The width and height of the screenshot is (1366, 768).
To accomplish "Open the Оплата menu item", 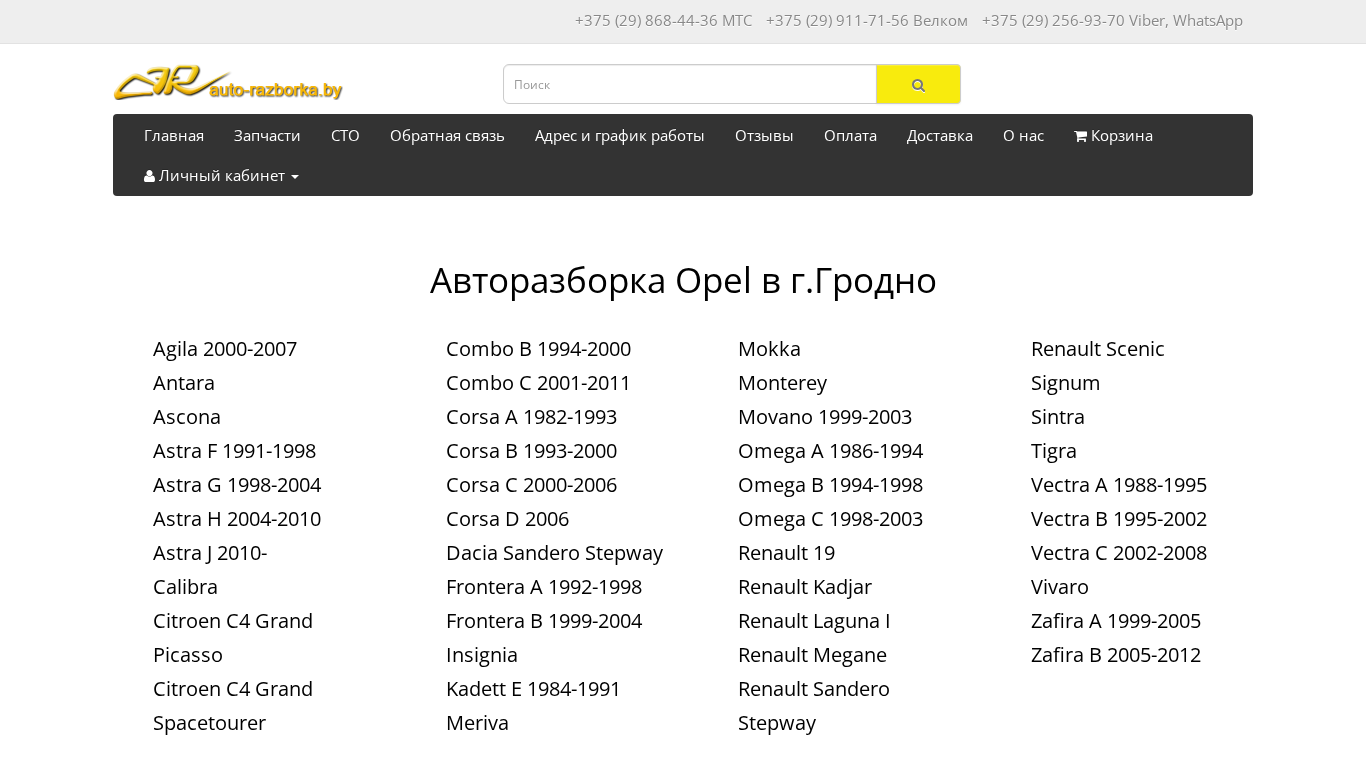I will point(850,136).
